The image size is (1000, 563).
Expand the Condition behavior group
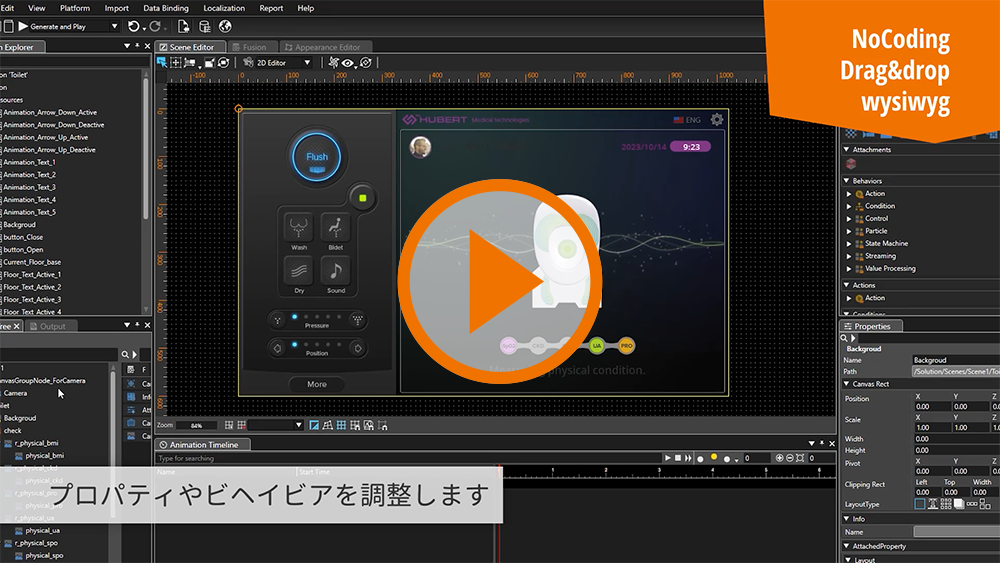tap(849, 206)
